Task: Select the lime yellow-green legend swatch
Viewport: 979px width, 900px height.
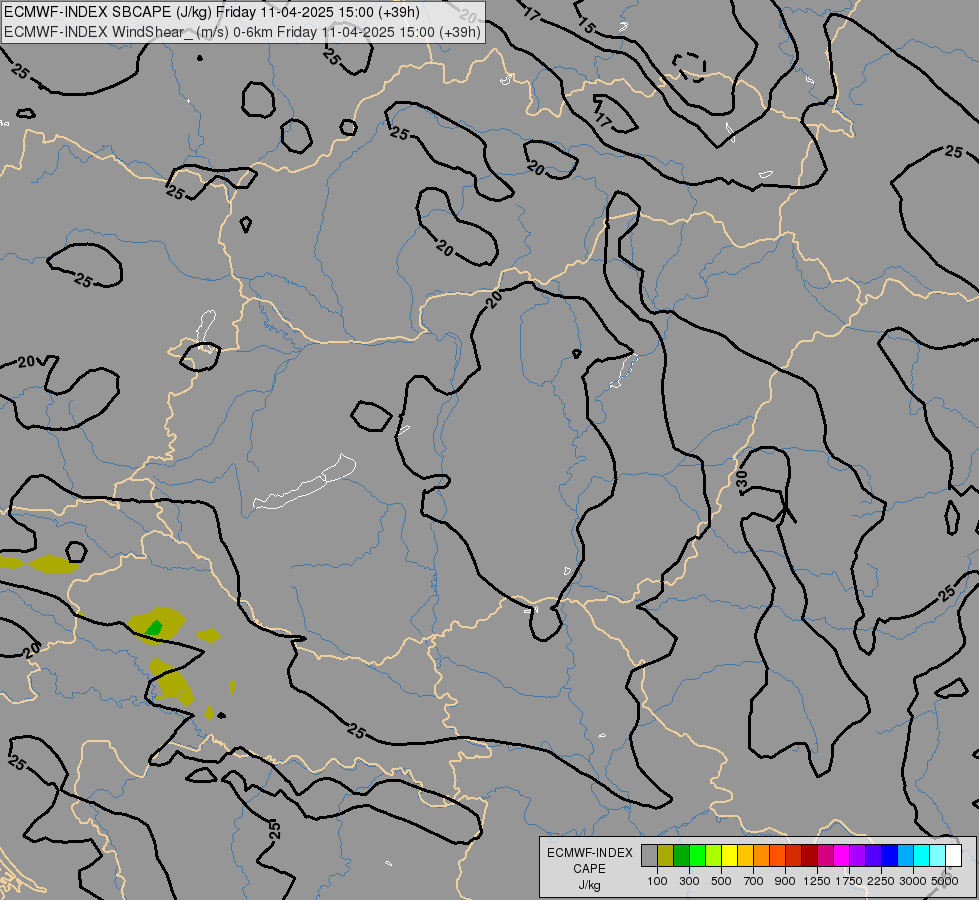Action: [x=714, y=856]
